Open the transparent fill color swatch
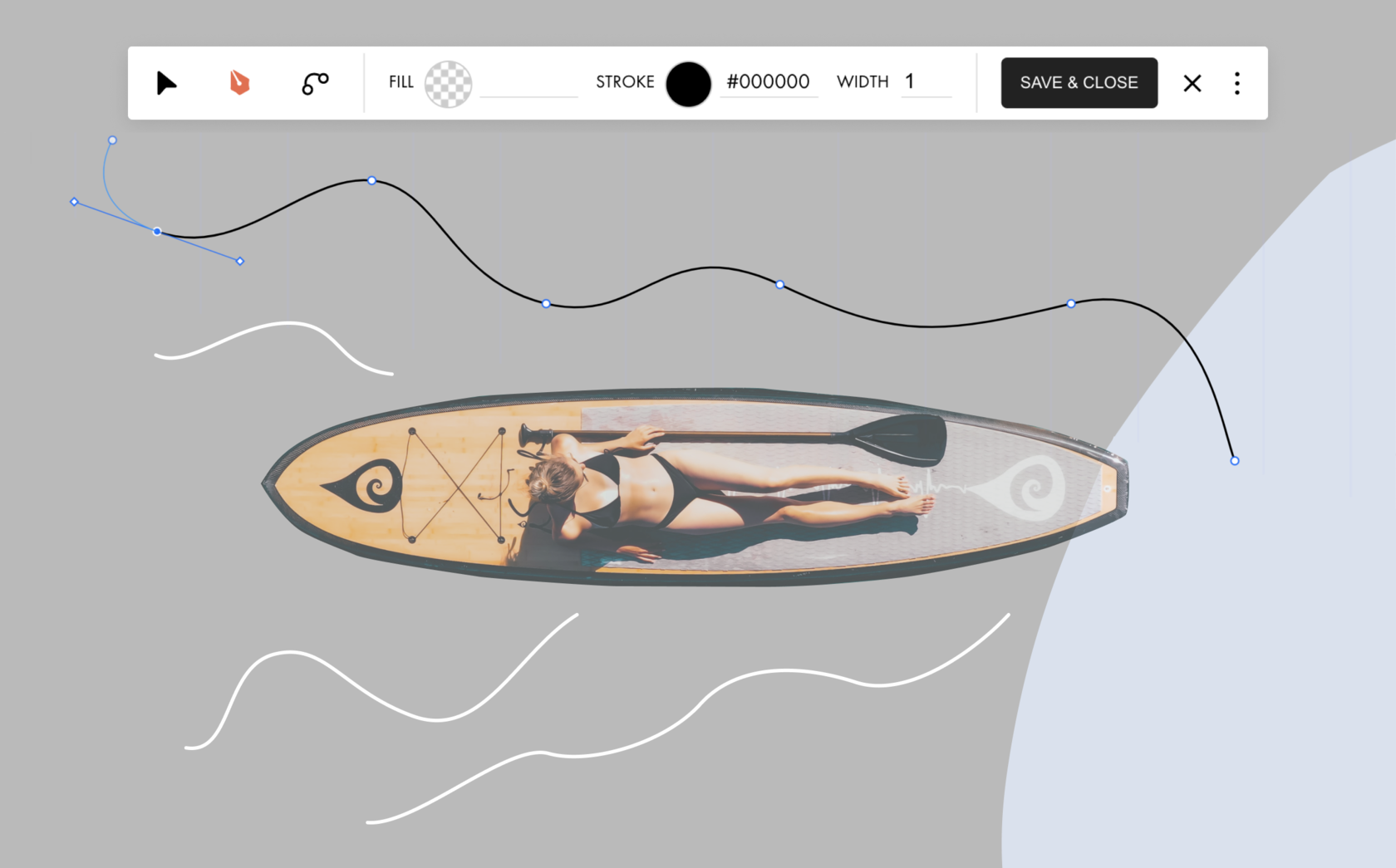1396x868 pixels. pyautogui.click(x=448, y=84)
